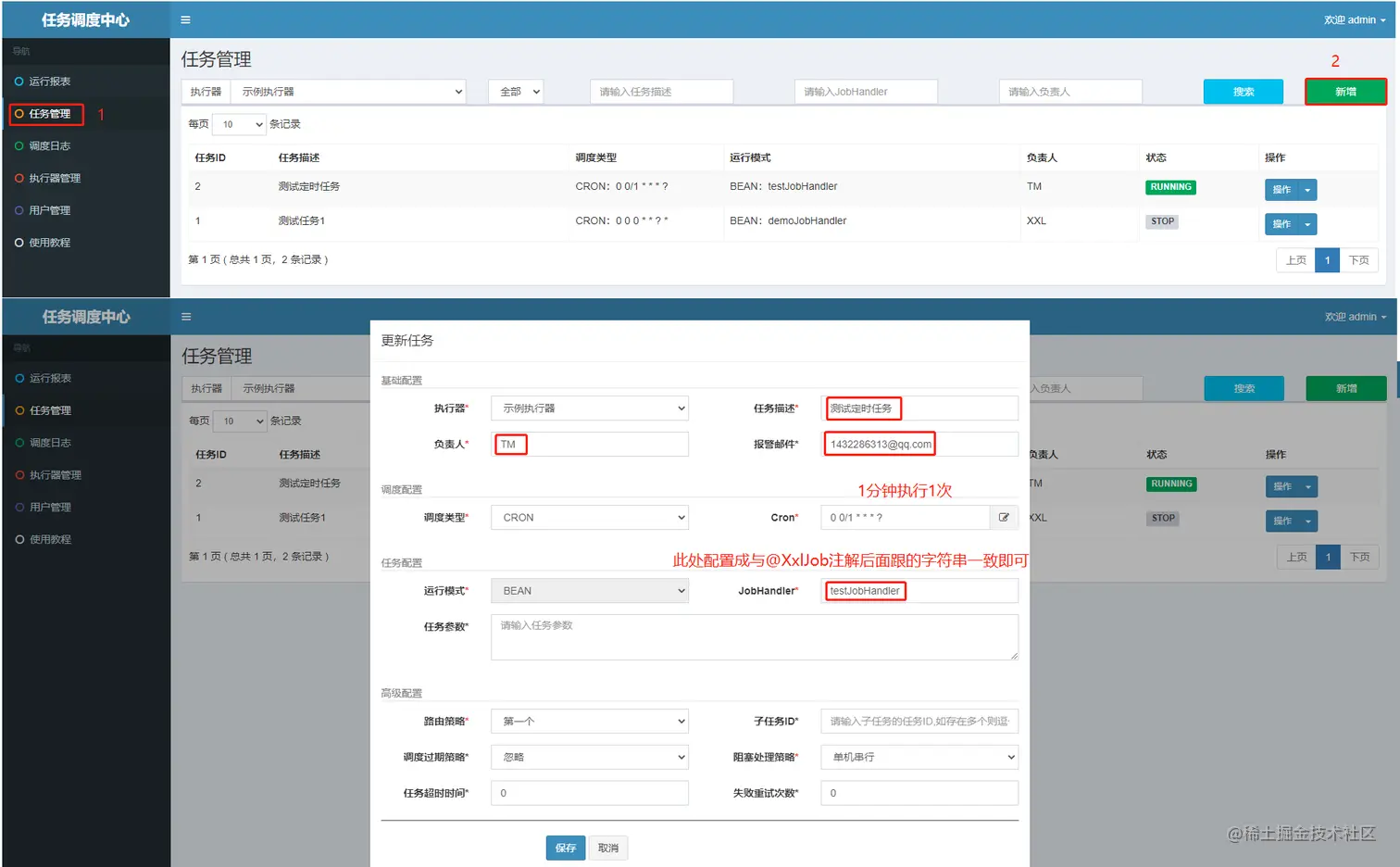Open the 阻塞处理策略 dropdown showing 单机串行
This screenshot has width=1400, height=867.
click(919, 758)
